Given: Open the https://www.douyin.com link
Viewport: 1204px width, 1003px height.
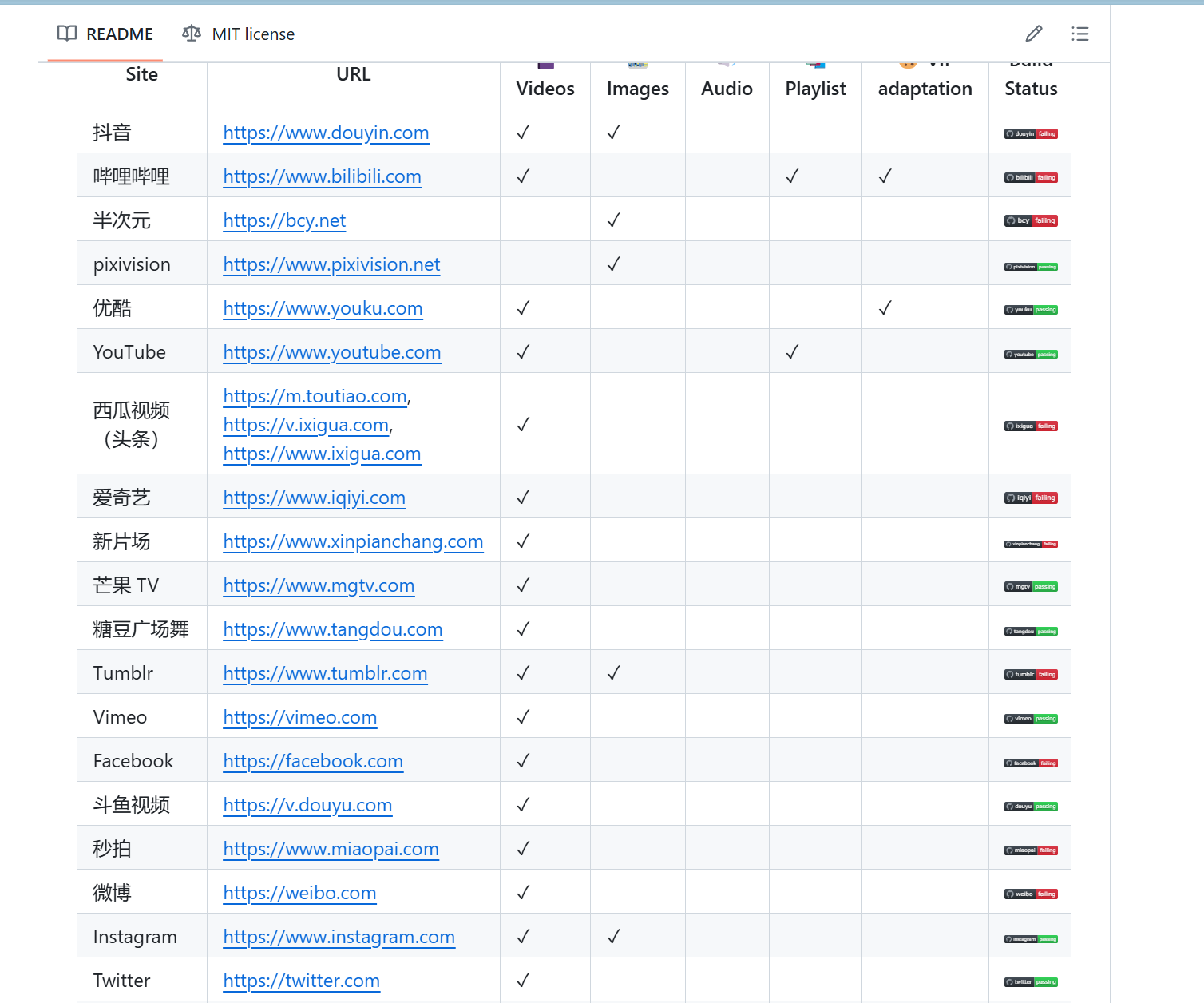Looking at the screenshot, I should click(x=326, y=133).
